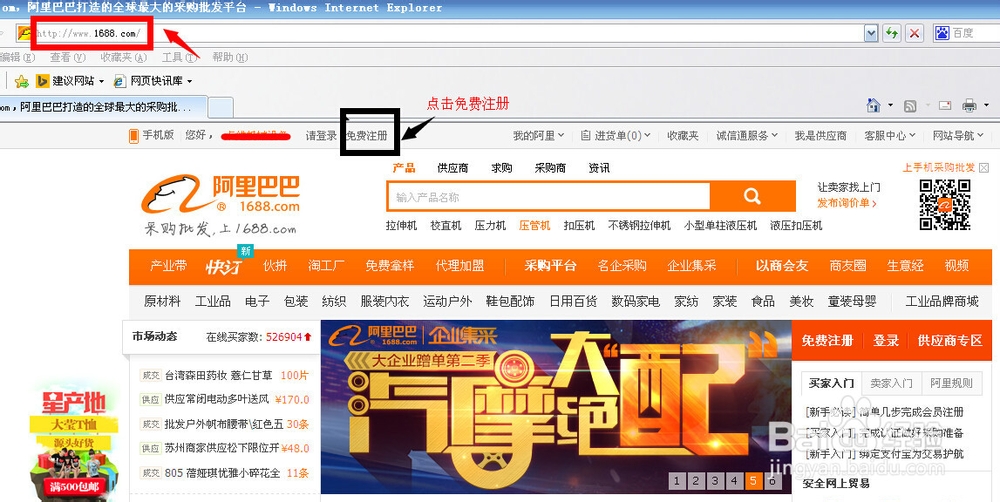Open 生意经 in orange nav bar
This screenshot has width=1000, height=502.
(905, 266)
